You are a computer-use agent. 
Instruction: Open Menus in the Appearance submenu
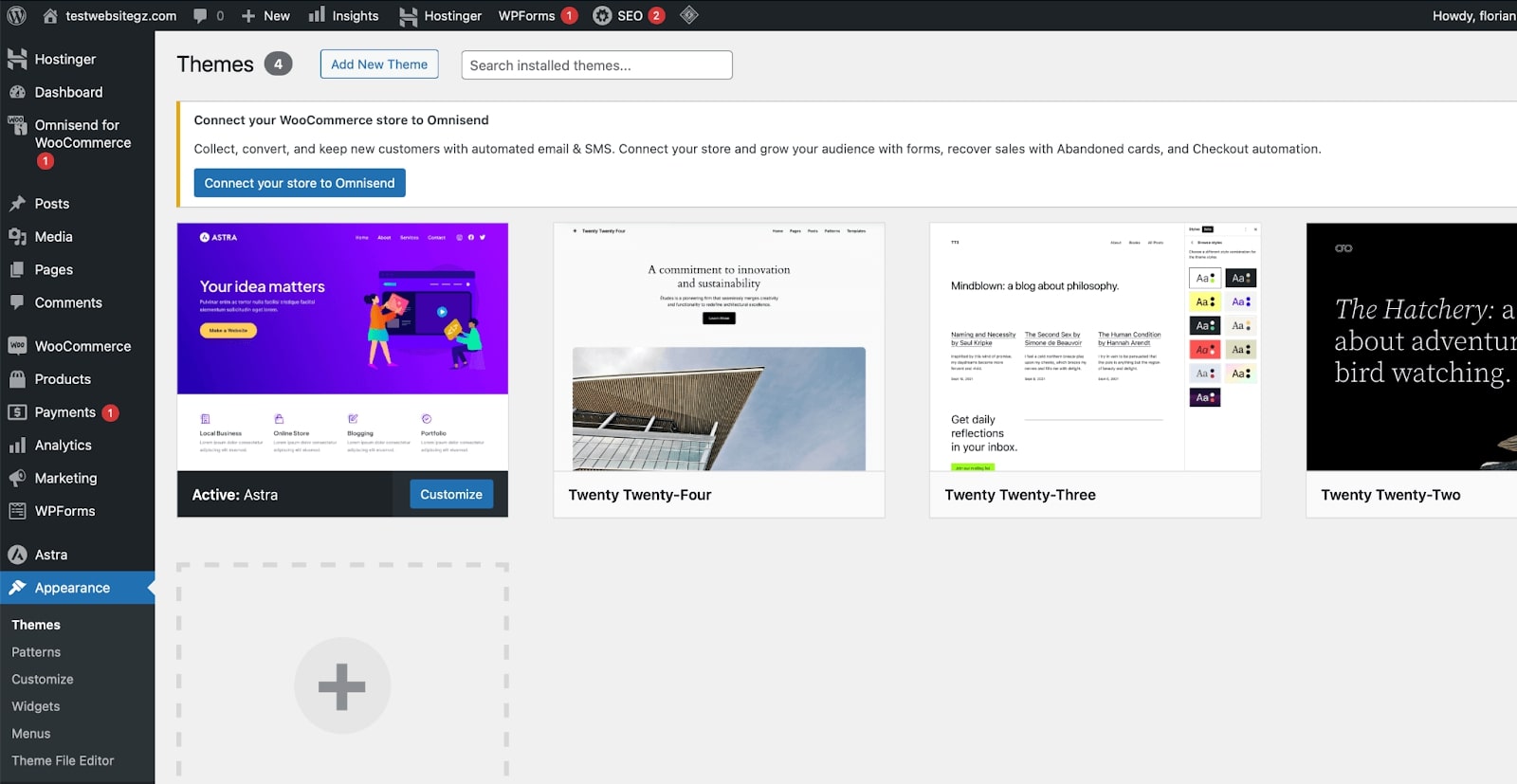point(31,734)
